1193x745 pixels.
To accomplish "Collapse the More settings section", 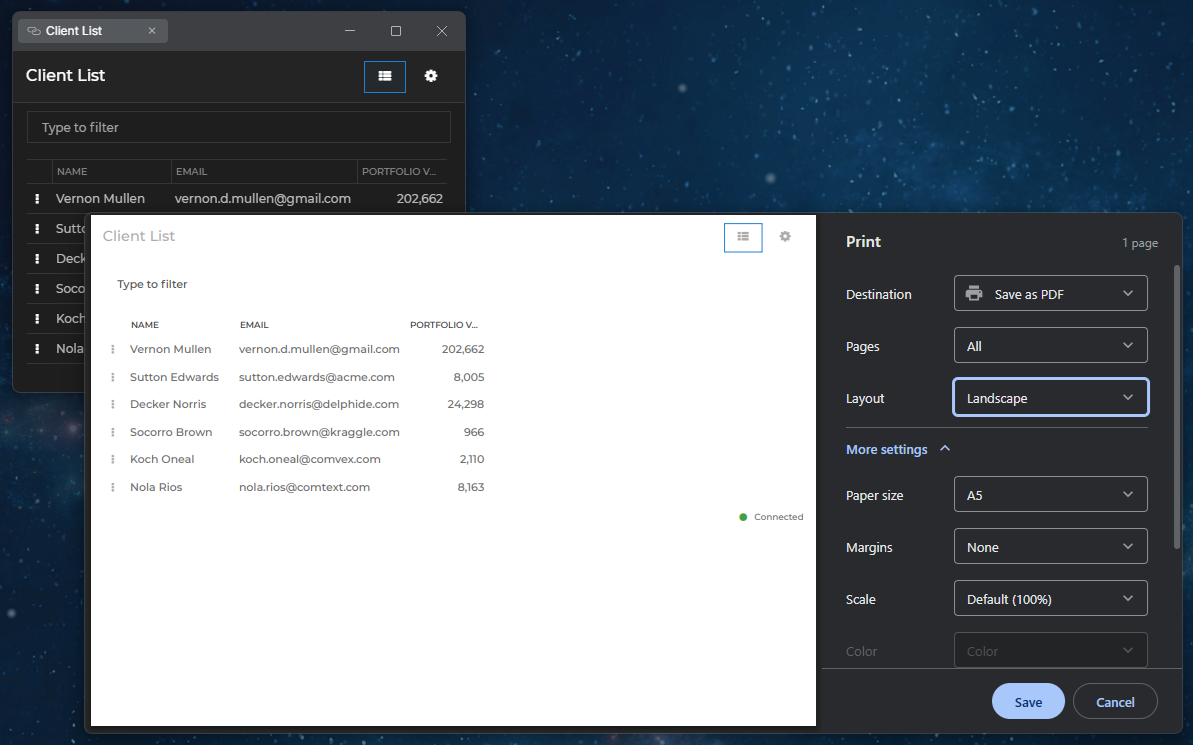I will 899,449.
